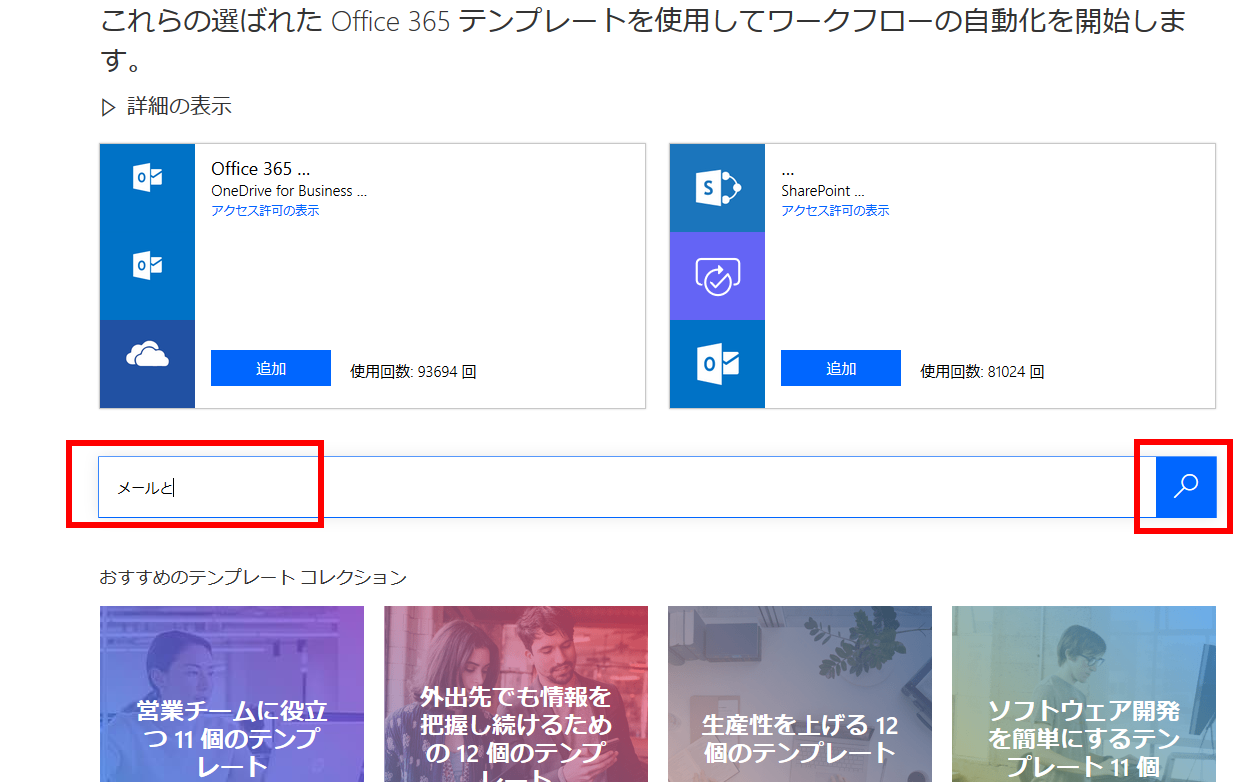1236x782 pixels.
Task: Click the Office 365 templates page heading
Action: tap(642, 41)
